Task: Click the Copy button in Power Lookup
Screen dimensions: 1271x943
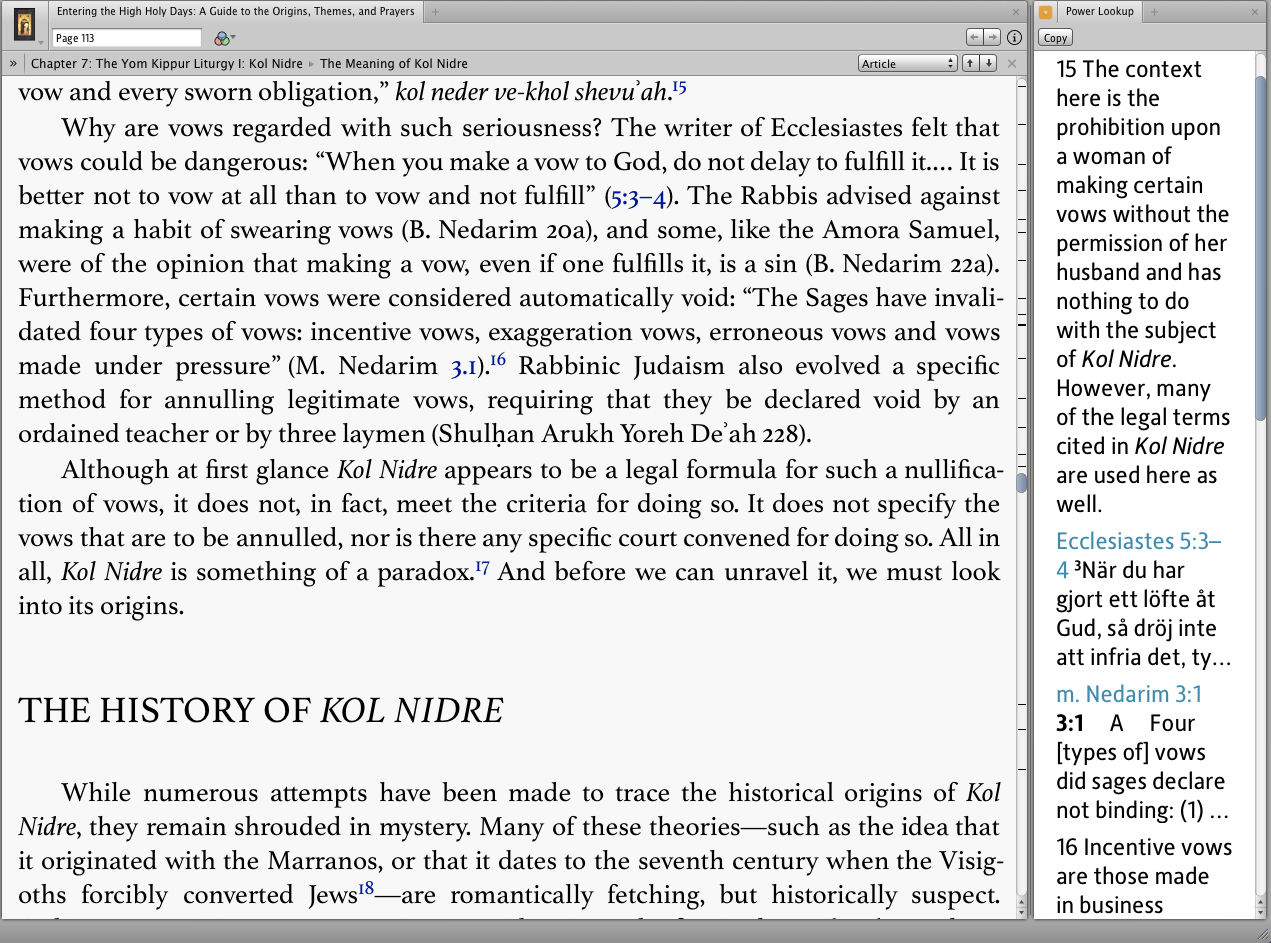Action: [1055, 38]
